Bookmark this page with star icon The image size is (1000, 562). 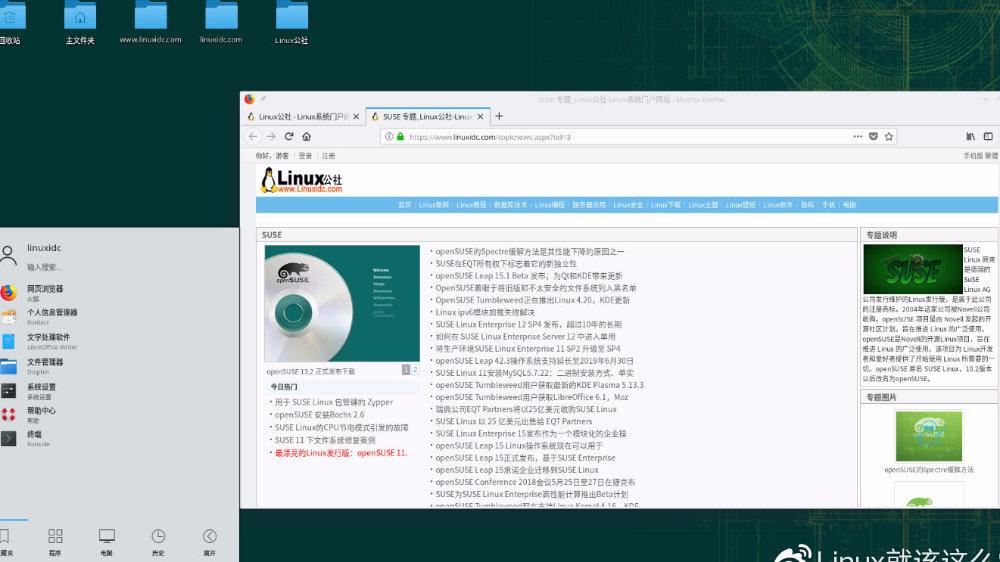coord(889,137)
